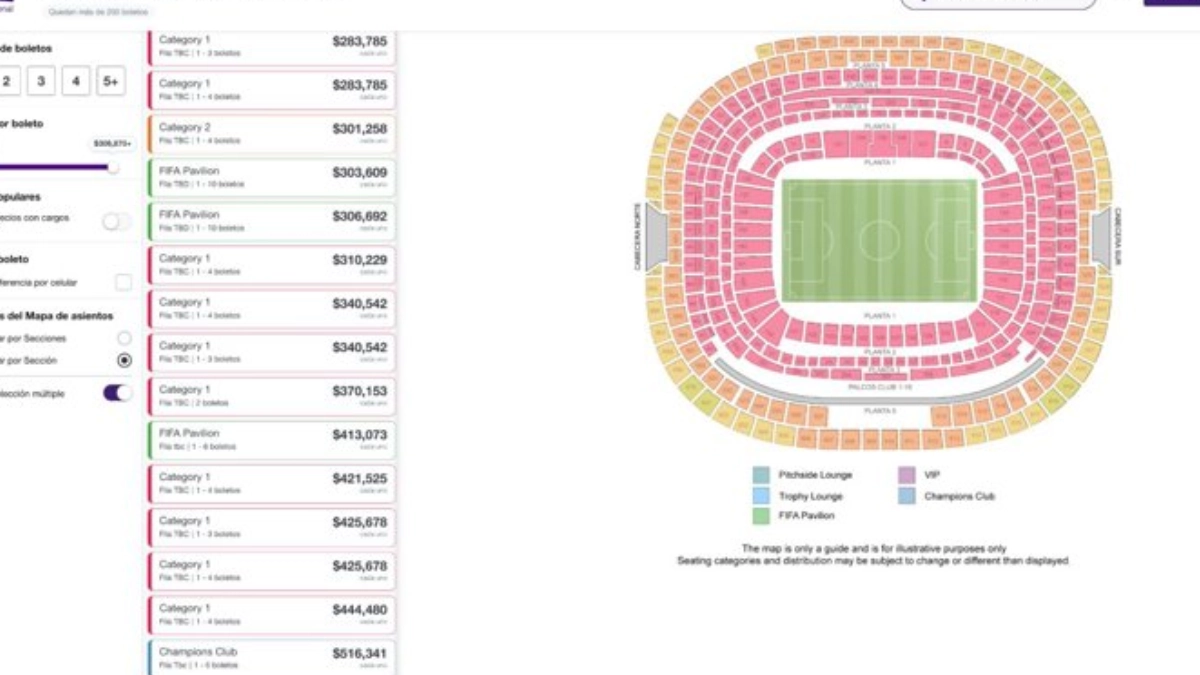Click the gray Cabecera Sur block on map
Image resolution: width=1200 pixels, height=675 pixels.
(x=1100, y=238)
